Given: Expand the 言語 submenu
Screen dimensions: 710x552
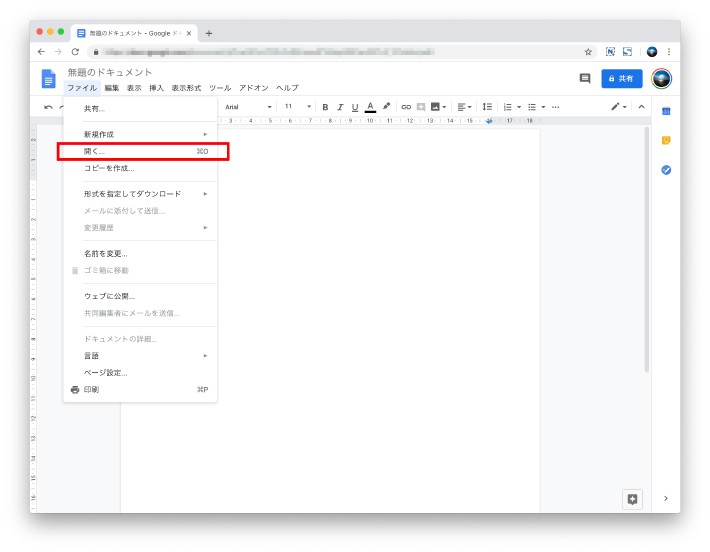Looking at the screenshot, I should 140,356.
